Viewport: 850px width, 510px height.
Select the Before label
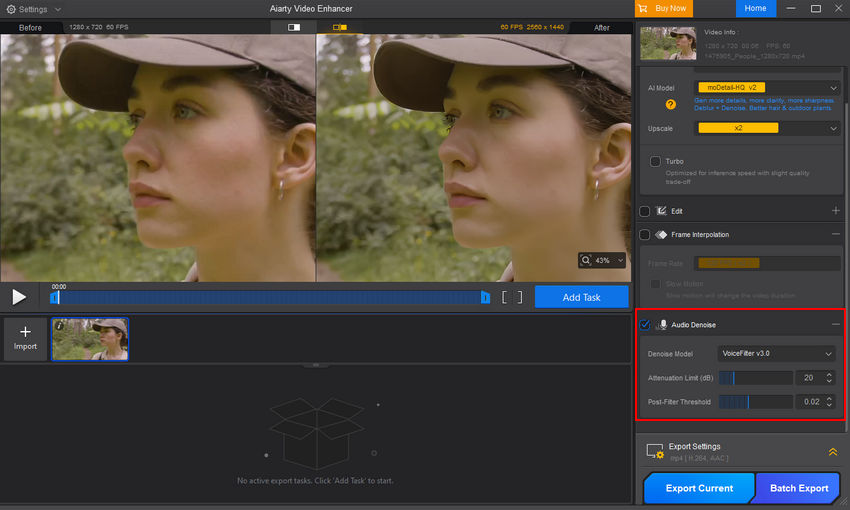tap(30, 28)
